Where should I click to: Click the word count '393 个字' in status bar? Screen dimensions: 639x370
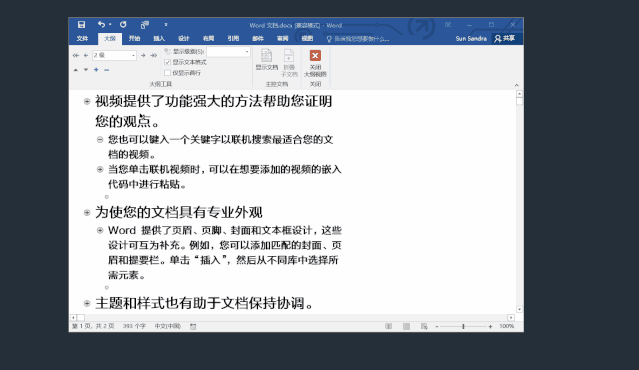[x=134, y=326]
